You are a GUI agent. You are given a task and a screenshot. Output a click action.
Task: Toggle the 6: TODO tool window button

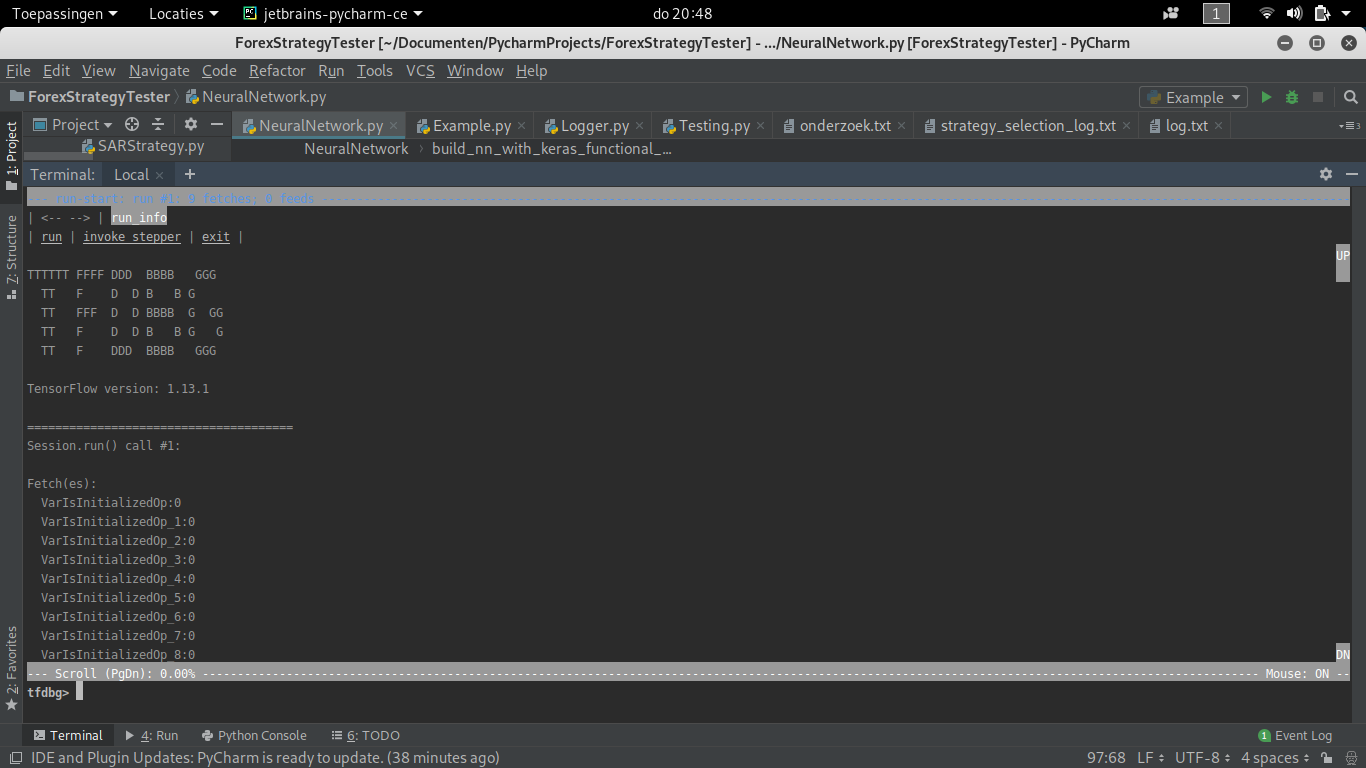365,735
